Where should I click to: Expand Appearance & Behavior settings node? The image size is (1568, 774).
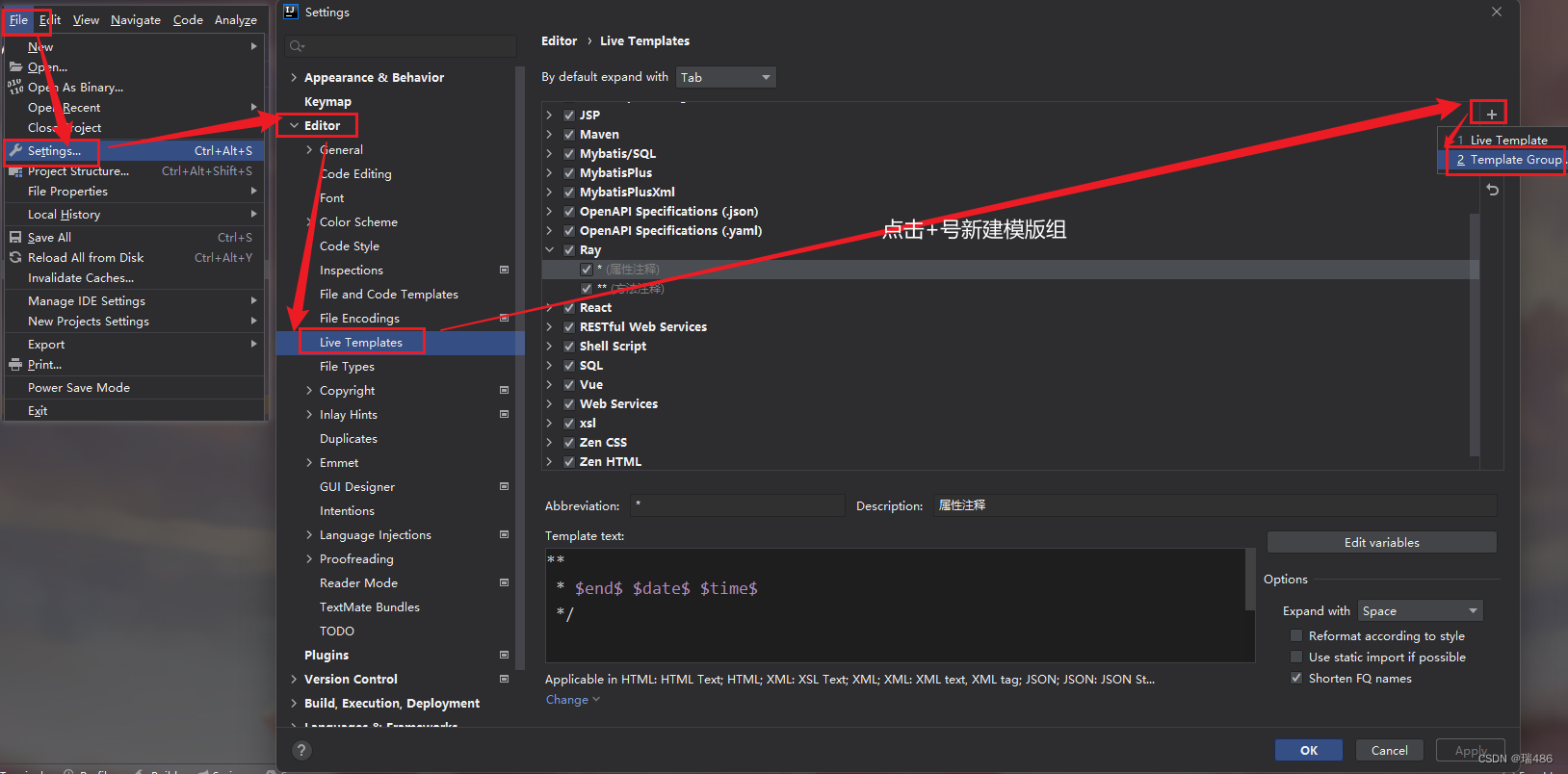(x=294, y=77)
